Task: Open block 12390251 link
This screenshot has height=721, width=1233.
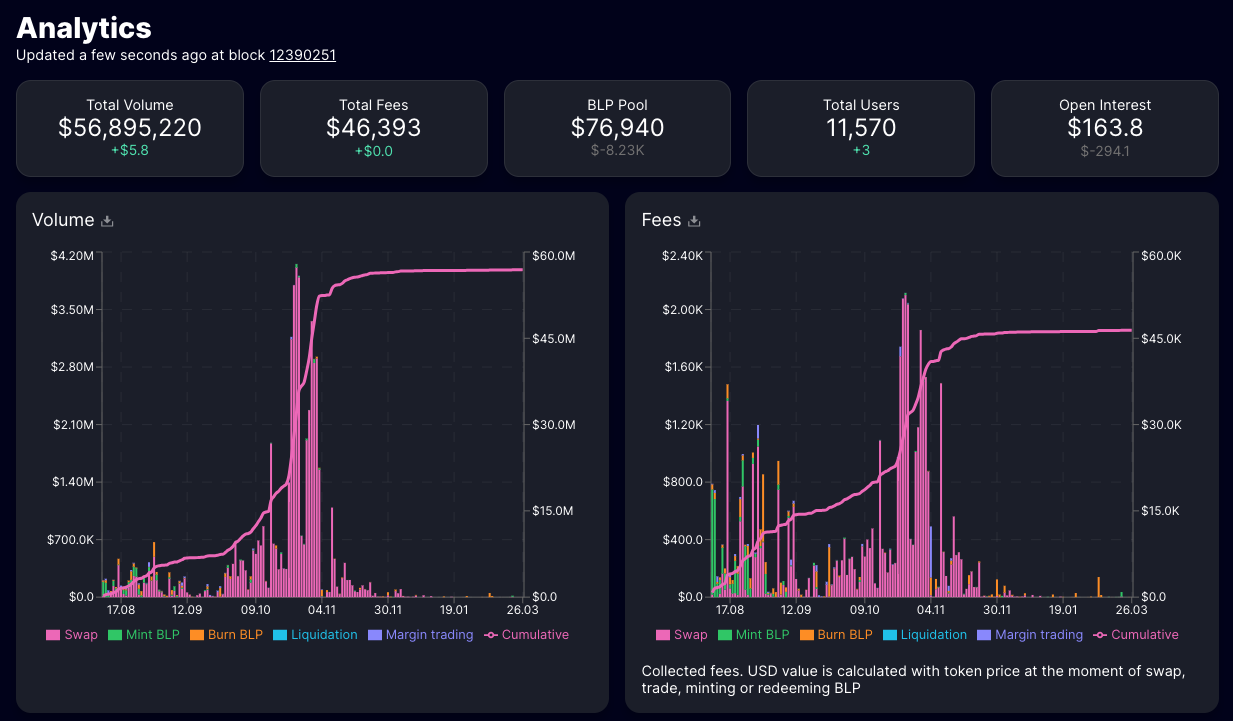Action: pyautogui.click(x=302, y=55)
